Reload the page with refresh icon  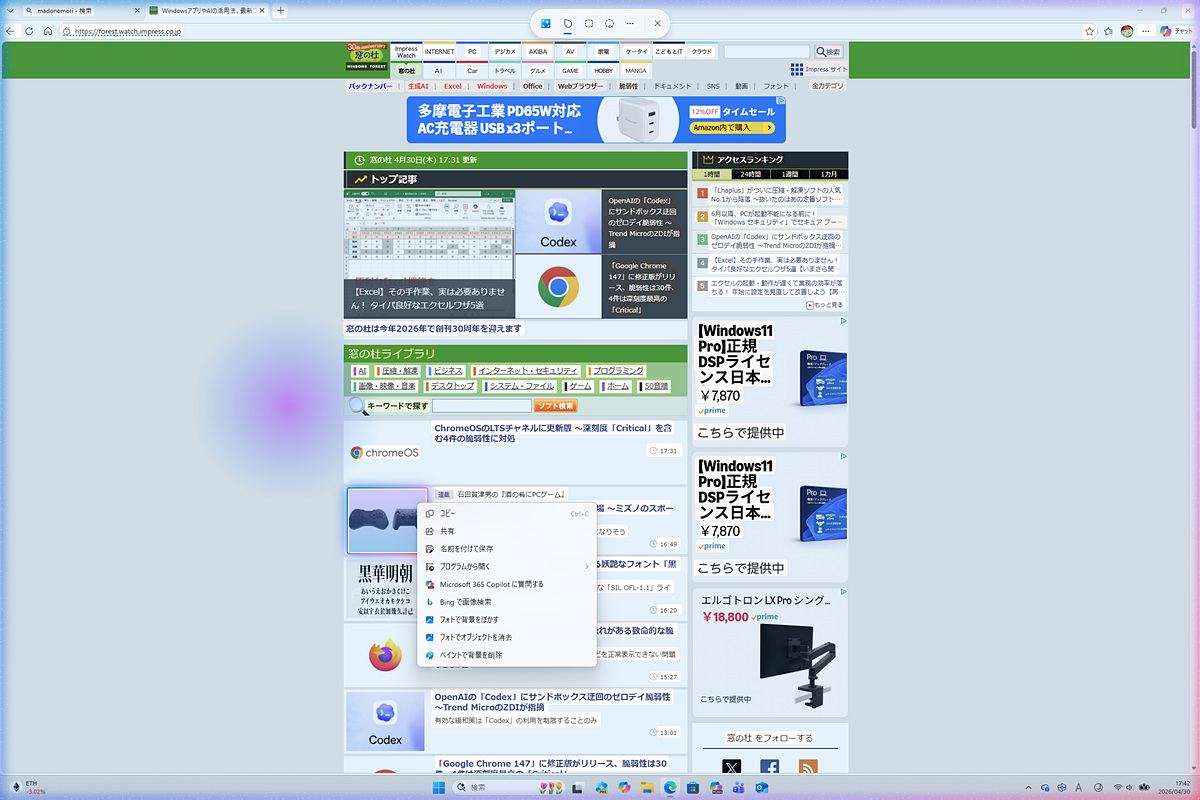pyautogui.click(x=29, y=31)
